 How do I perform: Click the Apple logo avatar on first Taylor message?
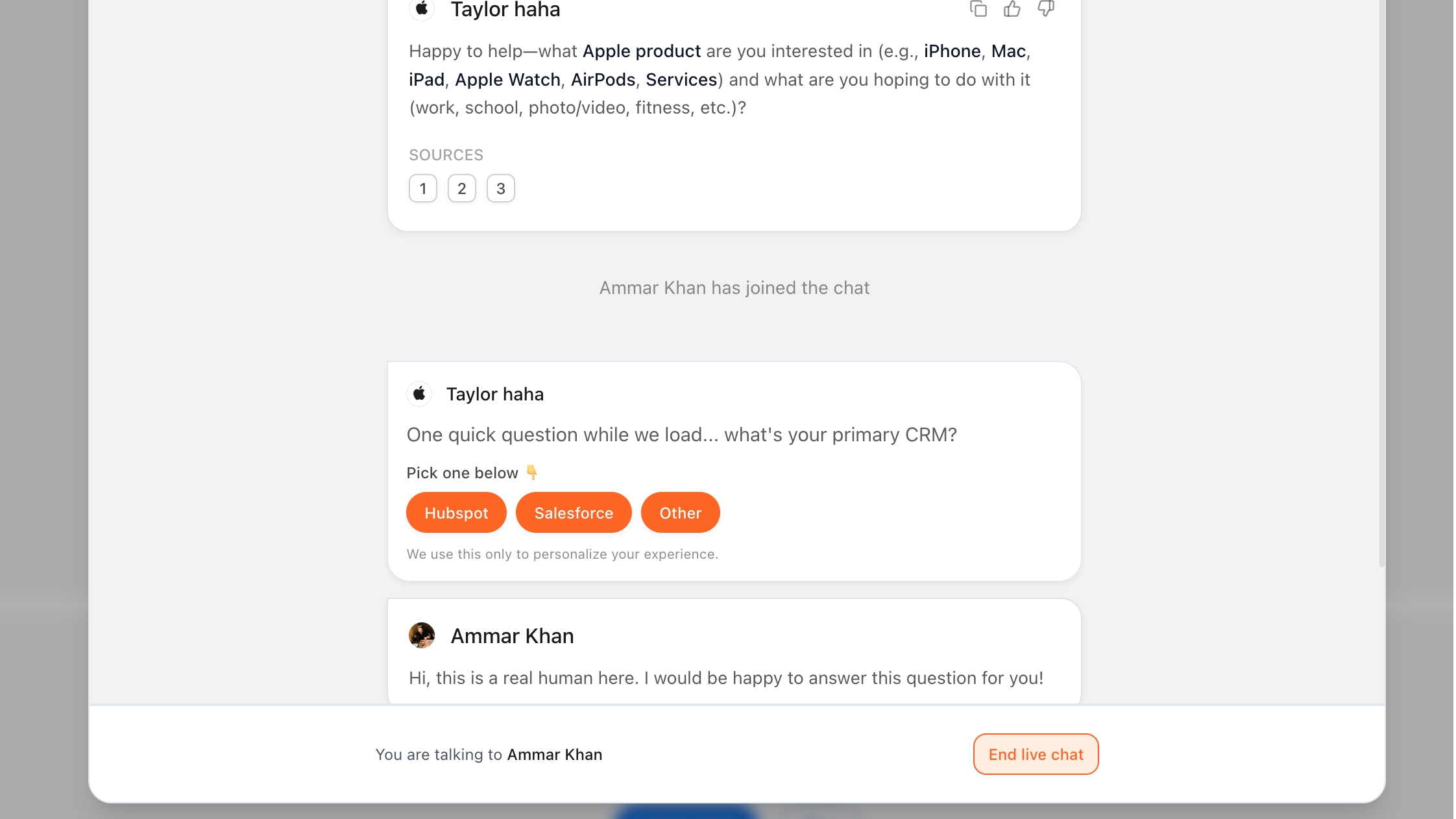tap(422, 9)
